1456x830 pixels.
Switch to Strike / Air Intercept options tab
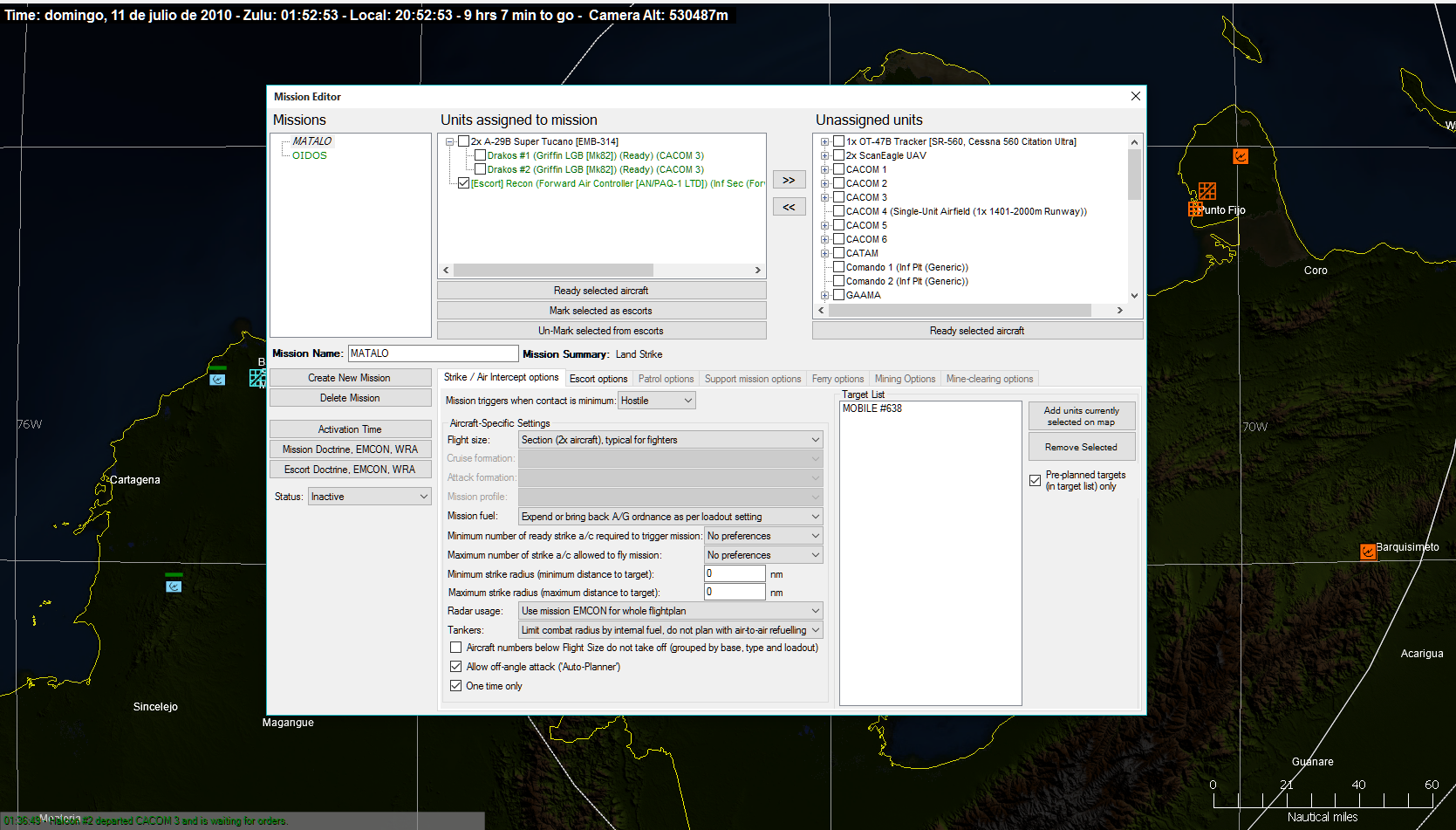[501, 377]
